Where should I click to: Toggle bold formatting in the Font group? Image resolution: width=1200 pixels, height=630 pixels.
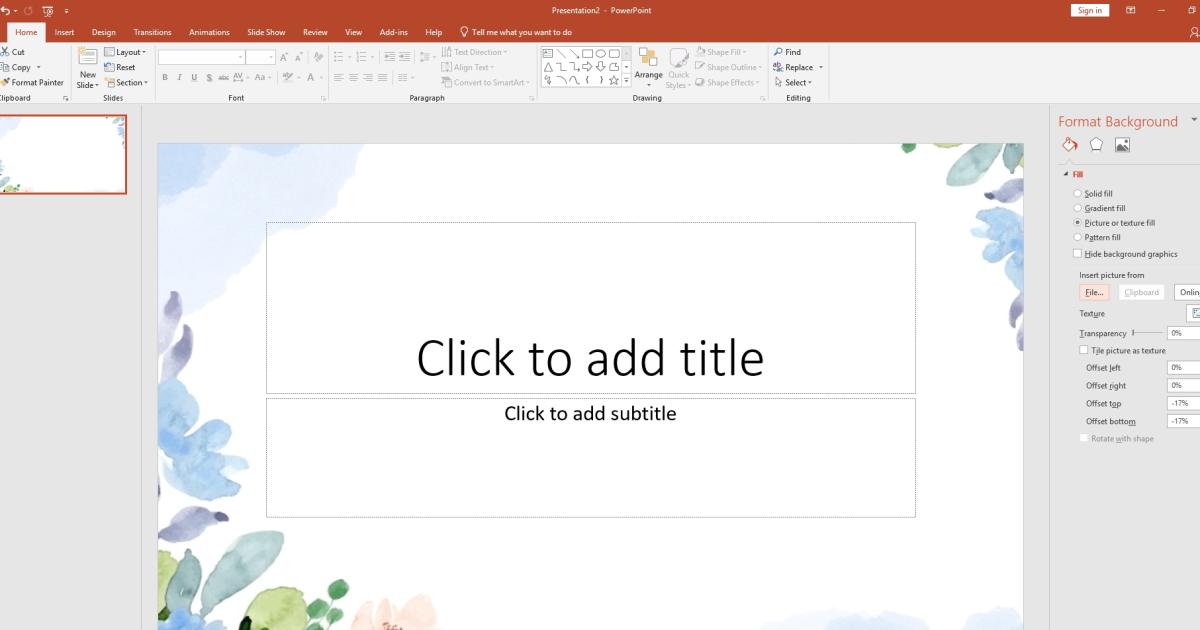[x=164, y=75]
